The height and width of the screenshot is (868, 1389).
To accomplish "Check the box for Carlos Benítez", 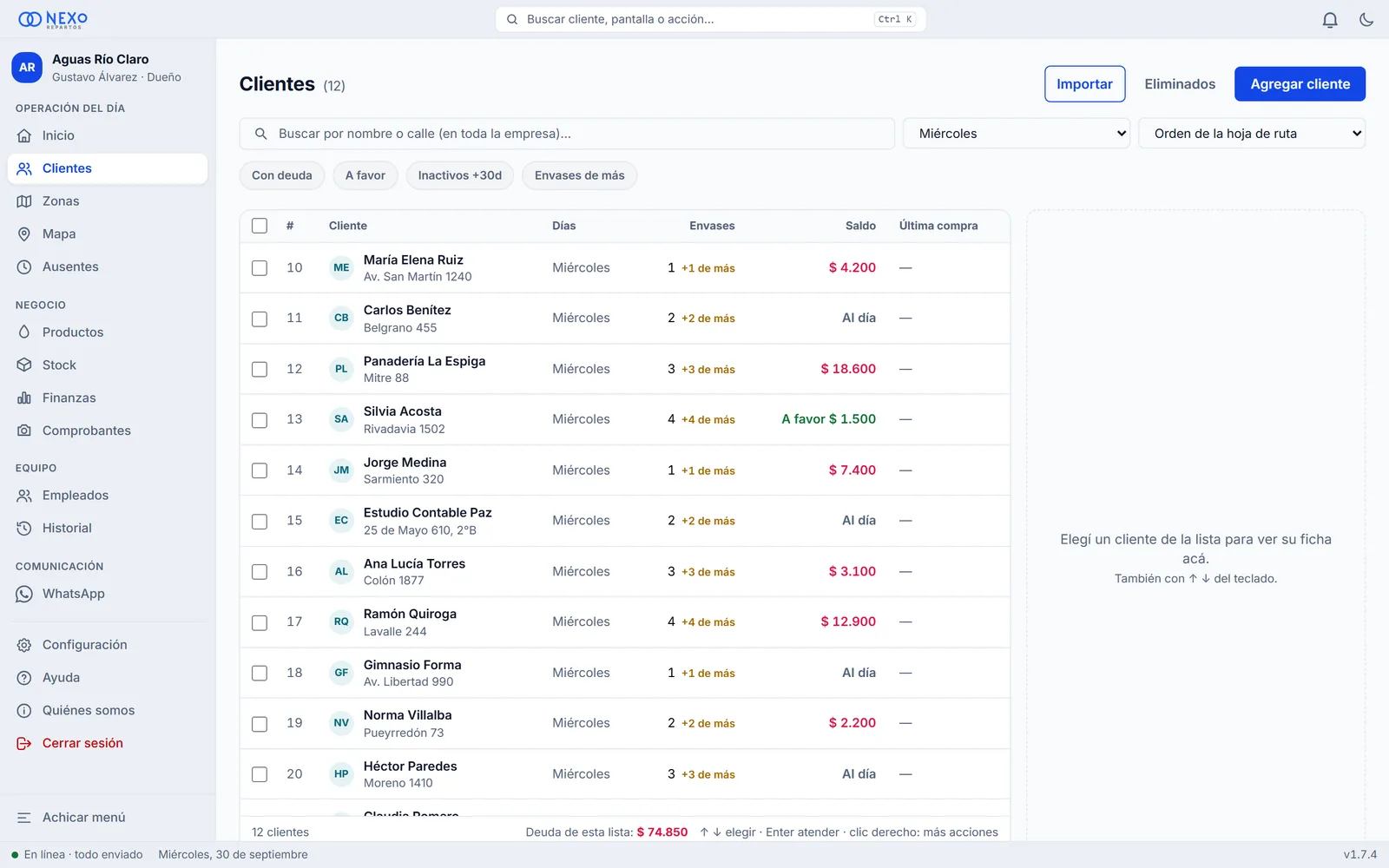I will (260, 319).
